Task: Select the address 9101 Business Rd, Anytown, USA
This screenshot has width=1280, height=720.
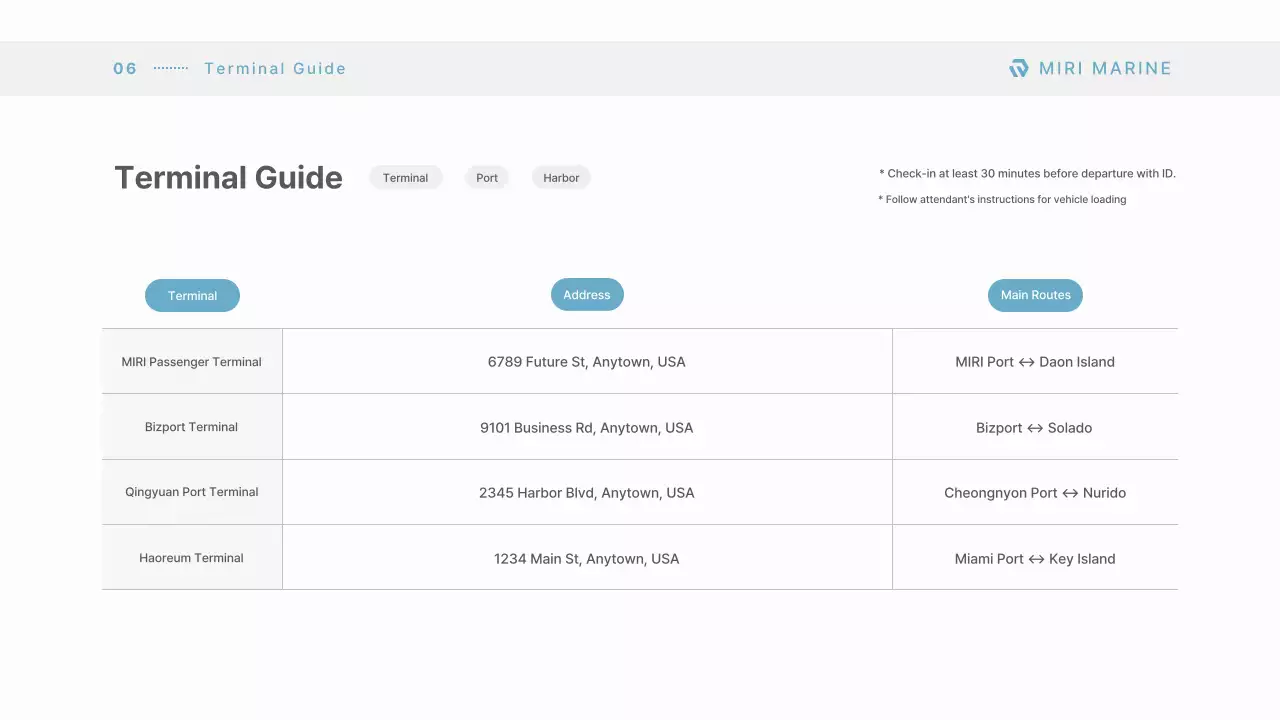Action: (x=587, y=427)
